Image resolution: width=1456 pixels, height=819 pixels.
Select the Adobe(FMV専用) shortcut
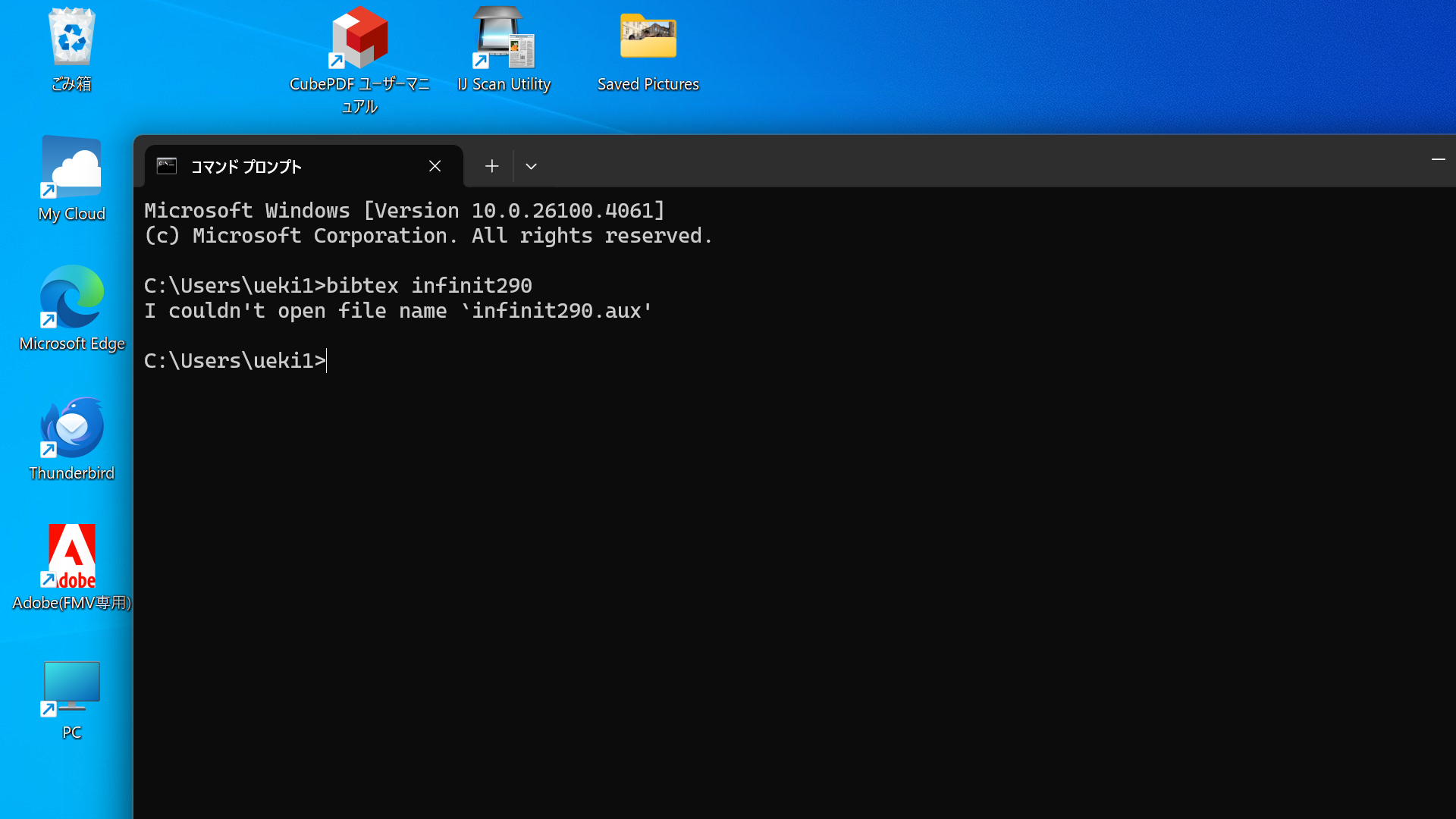tap(71, 569)
